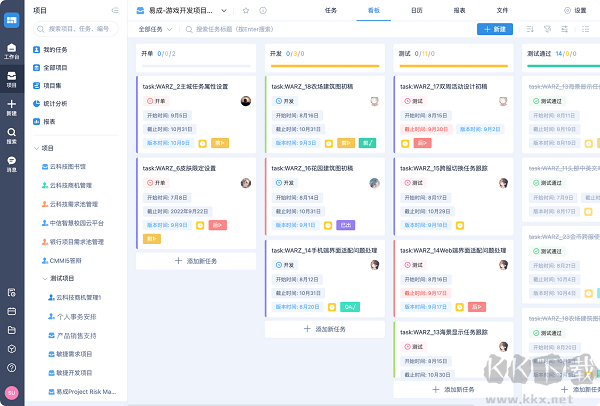The image size is (600, 406).
Task: Open the 敏捷开发项目 project
Action: [70, 373]
